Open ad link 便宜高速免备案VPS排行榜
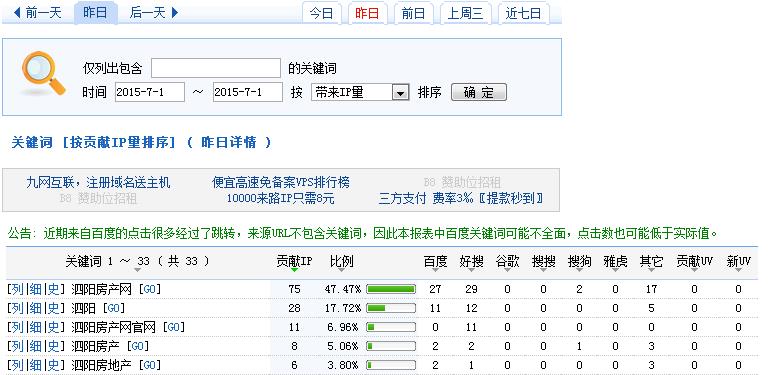This screenshot has height=375, width=773. point(281,183)
